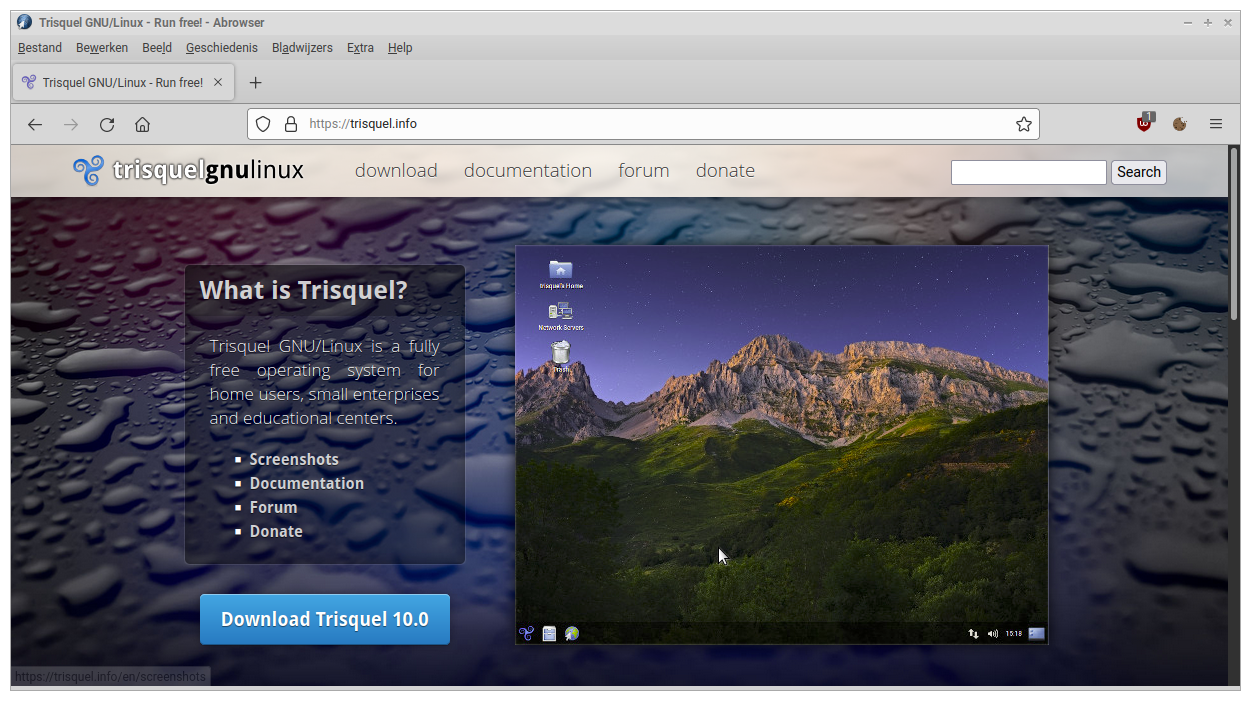Click the download link in site navigation
Viewport: 1251px width, 701px height.
[x=396, y=171]
